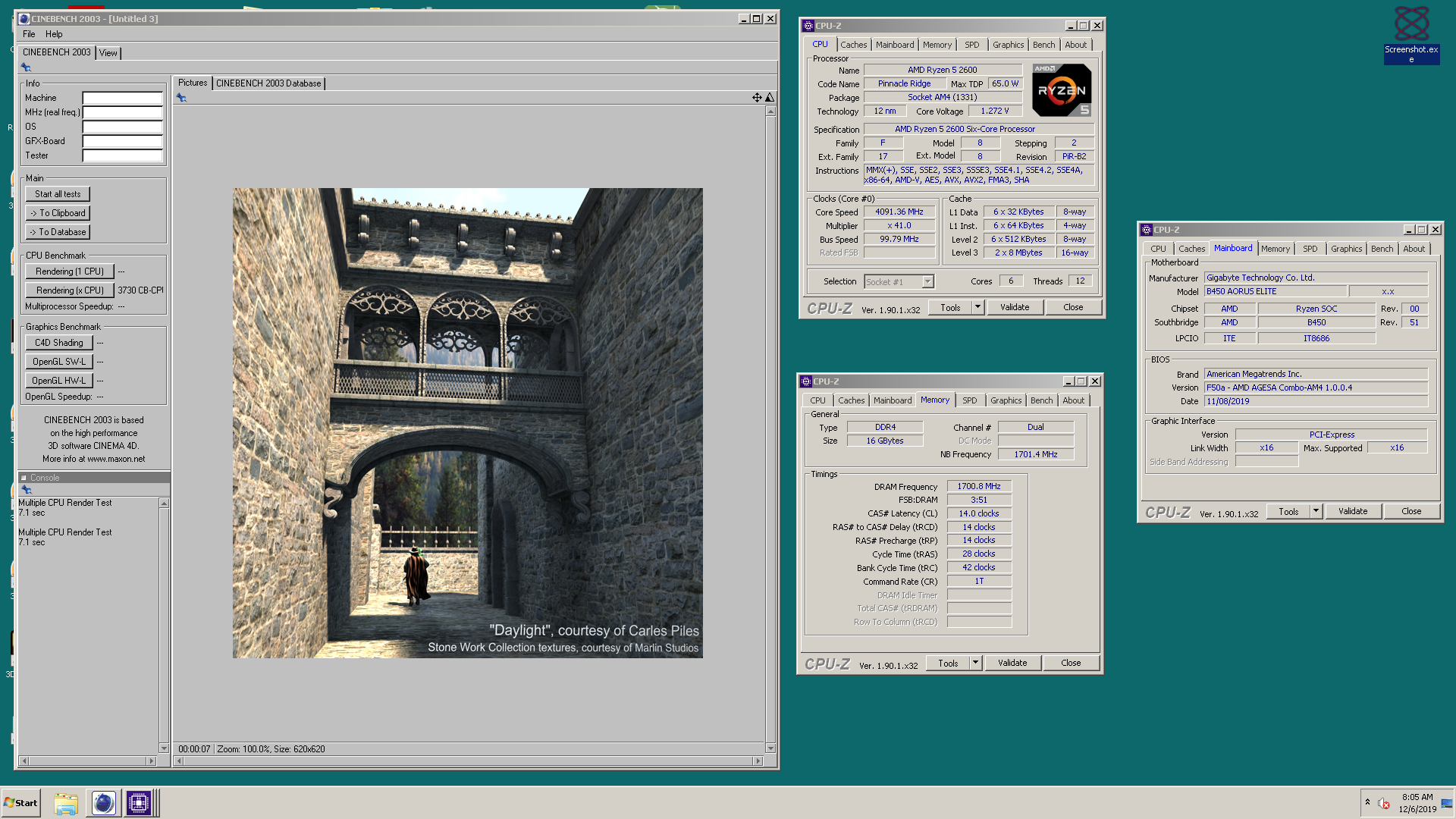Image resolution: width=1456 pixels, height=819 pixels.
Task: Click Validate in CPU-Z Mainboard window
Action: (x=1353, y=511)
